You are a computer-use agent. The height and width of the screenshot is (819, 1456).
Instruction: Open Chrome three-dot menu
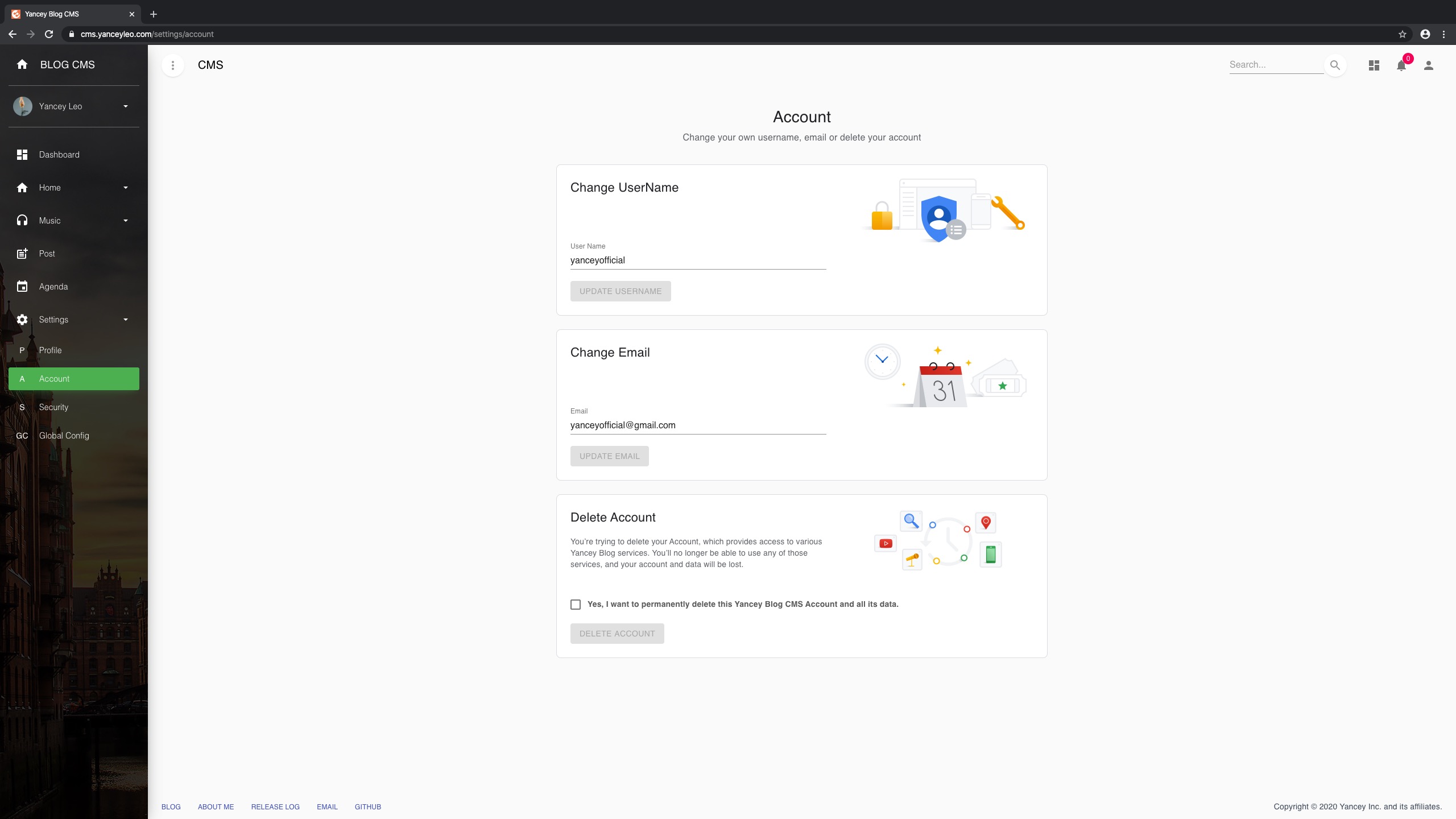click(x=1443, y=34)
